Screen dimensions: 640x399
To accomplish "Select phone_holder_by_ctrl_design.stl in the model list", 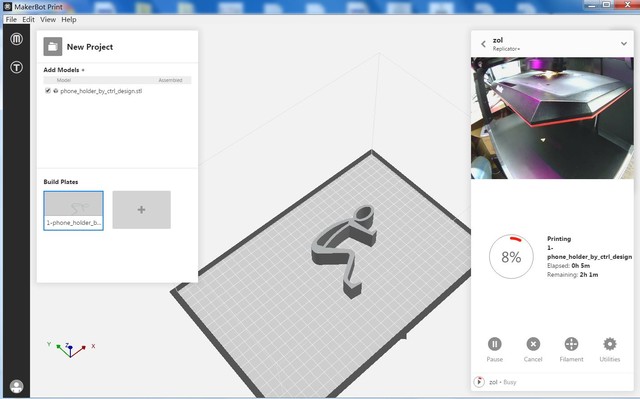I will pos(101,91).
